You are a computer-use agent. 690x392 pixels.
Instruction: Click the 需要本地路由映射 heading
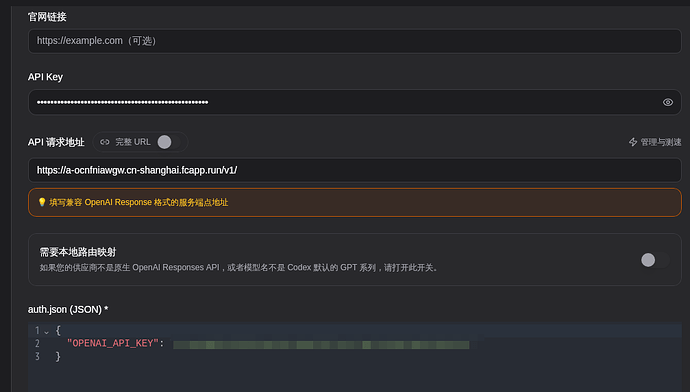tap(78, 252)
